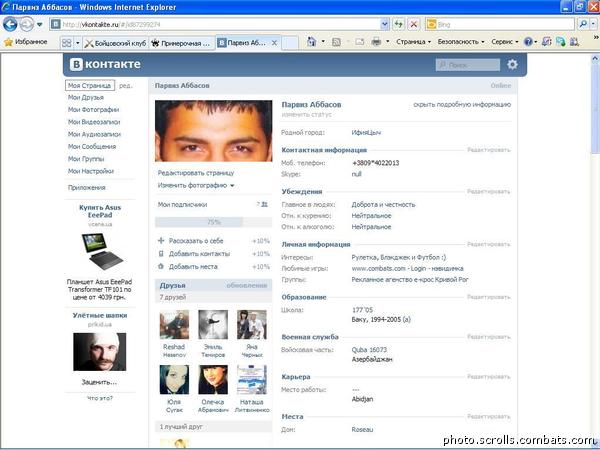Click изменить статус under profile name
The height and width of the screenshot is (450, 600).
(x=307, y=114)
